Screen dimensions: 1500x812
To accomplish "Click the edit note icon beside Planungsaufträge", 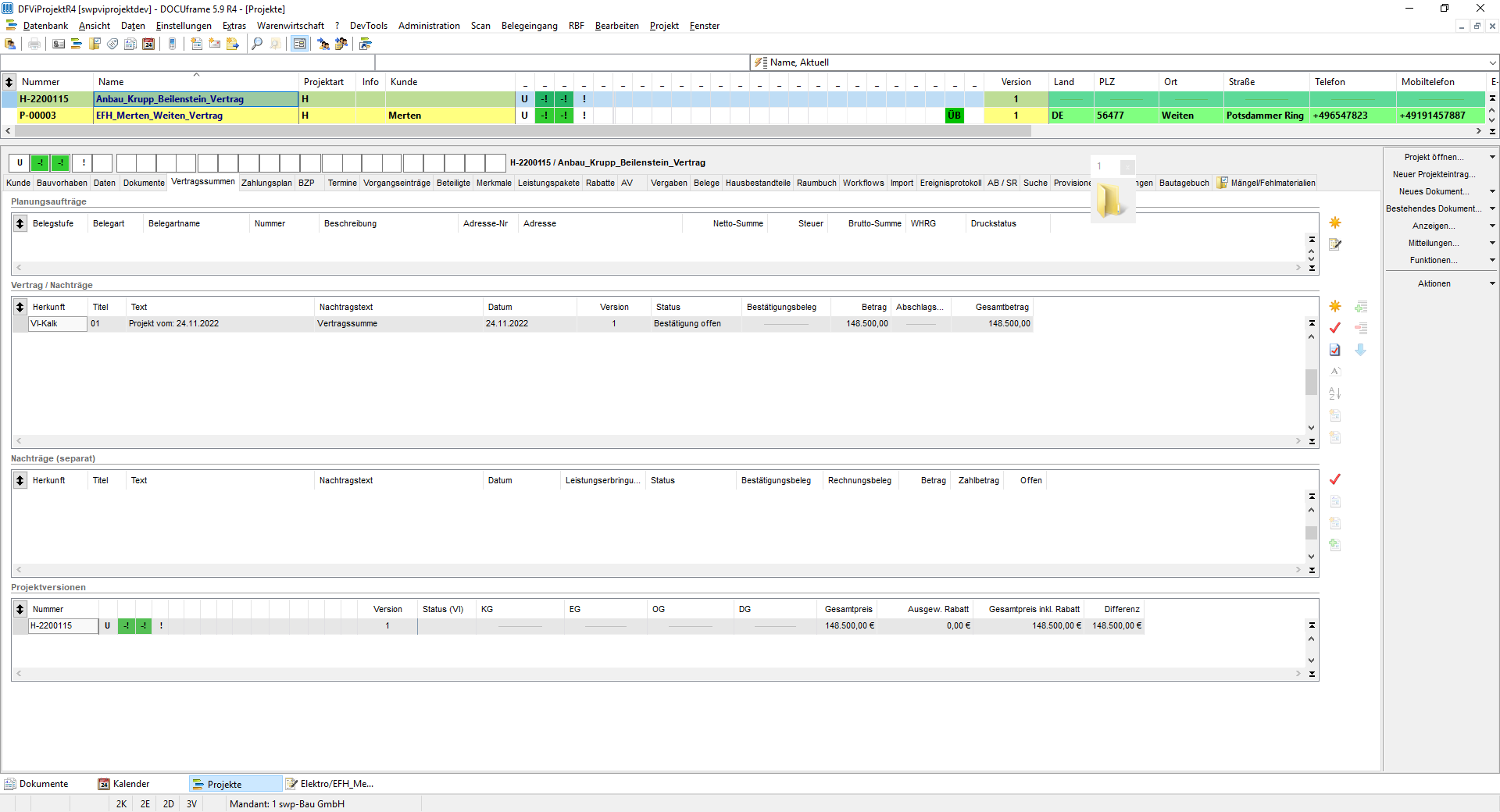I will point(1335,244).
